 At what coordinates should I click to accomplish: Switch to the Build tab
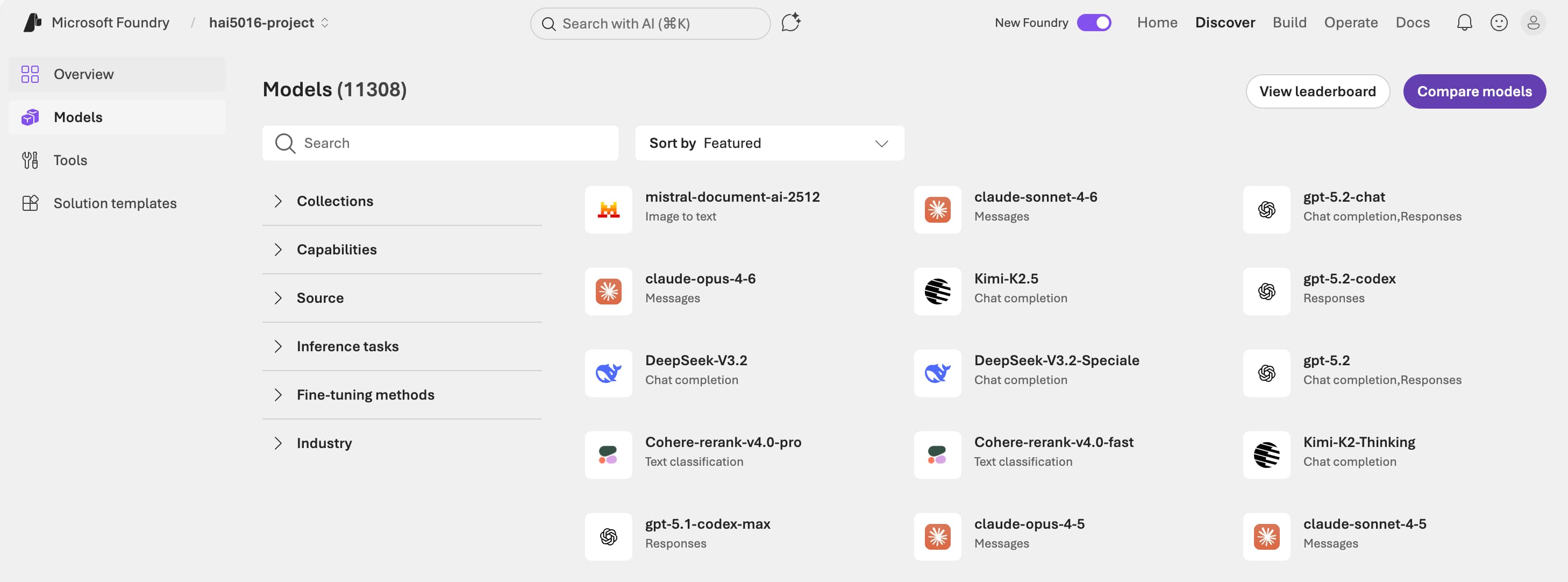pos(1289,23)
